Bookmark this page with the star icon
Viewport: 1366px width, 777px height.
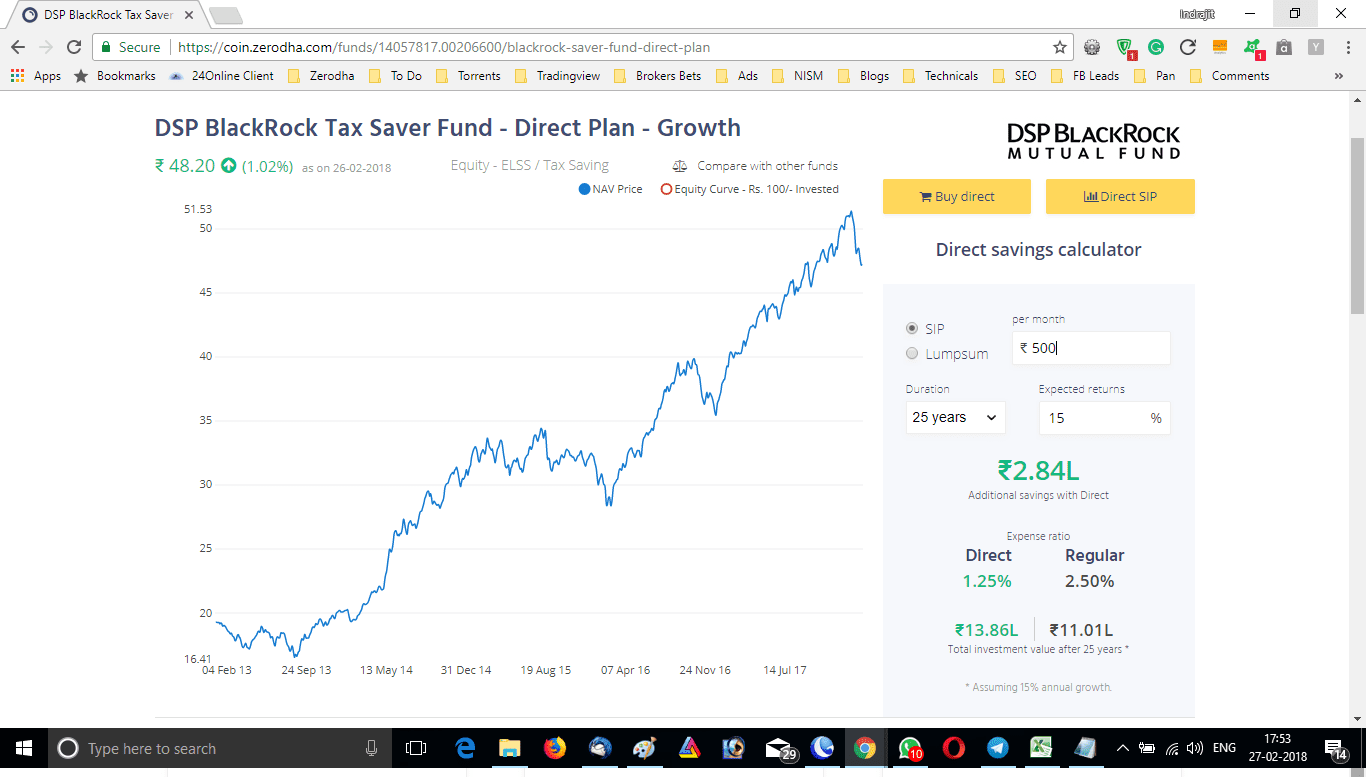click(1060, 47)
